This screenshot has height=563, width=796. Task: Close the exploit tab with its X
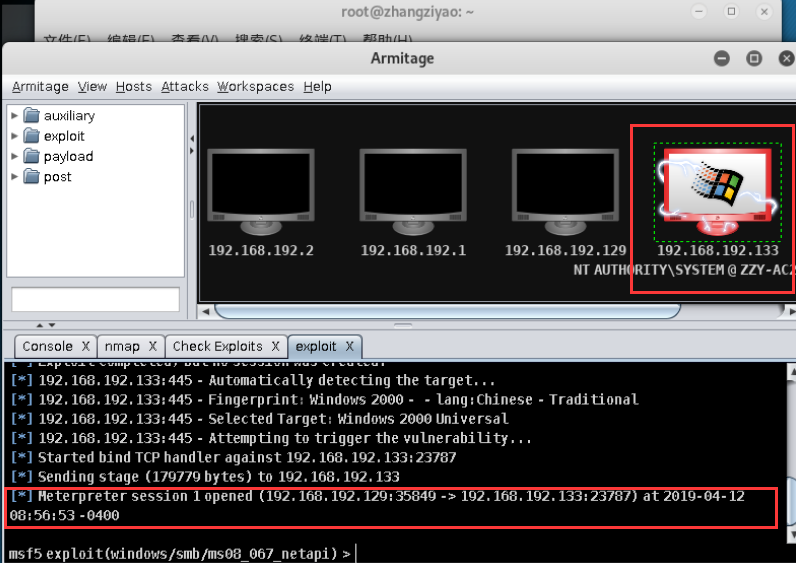[x=349, y=346]
